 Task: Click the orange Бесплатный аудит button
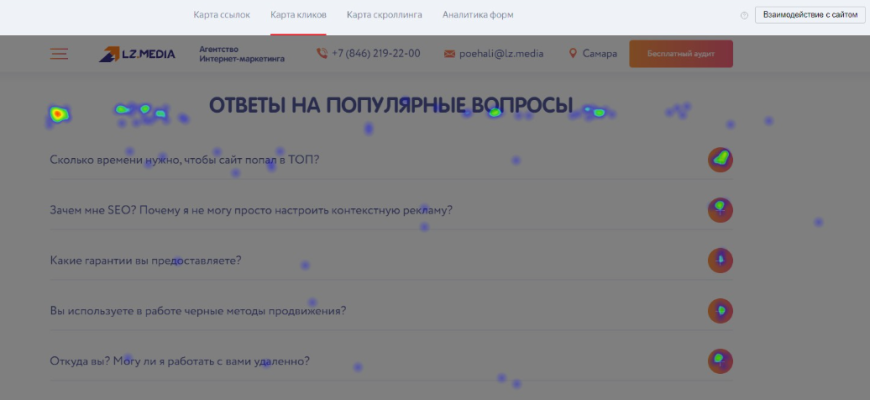click(680, 54)
